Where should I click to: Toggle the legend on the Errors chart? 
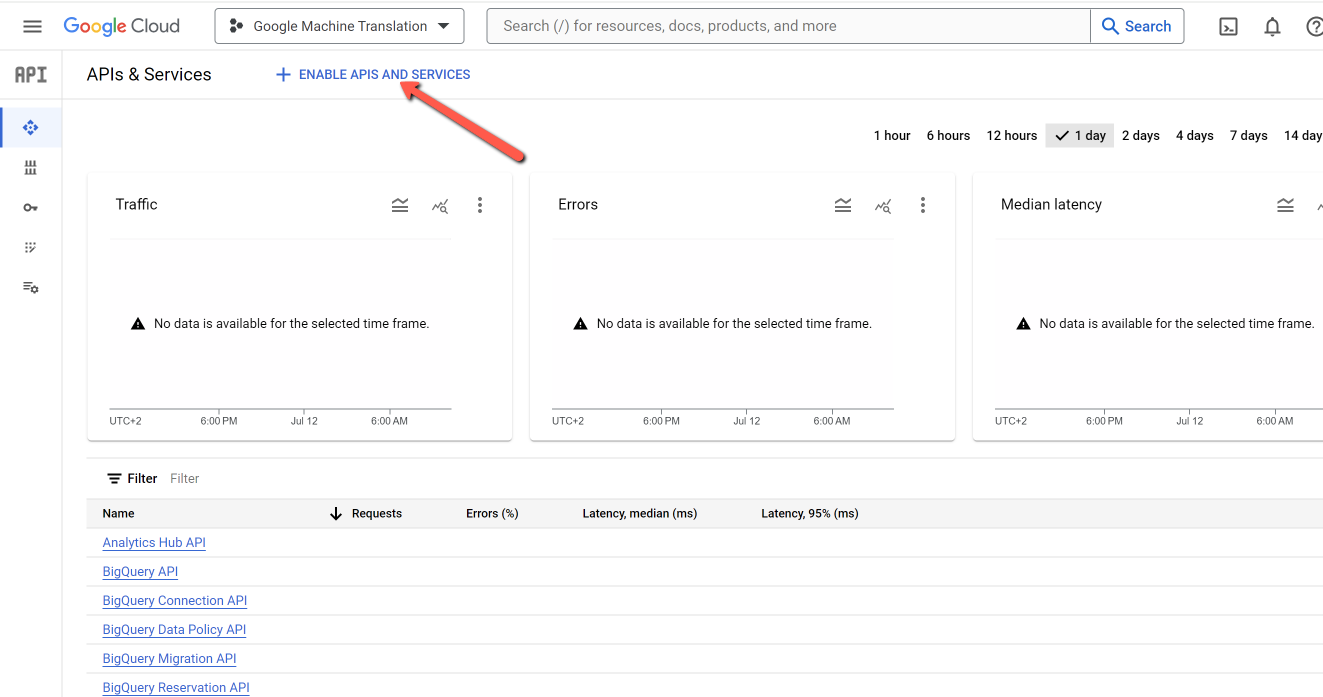[843, 205]
